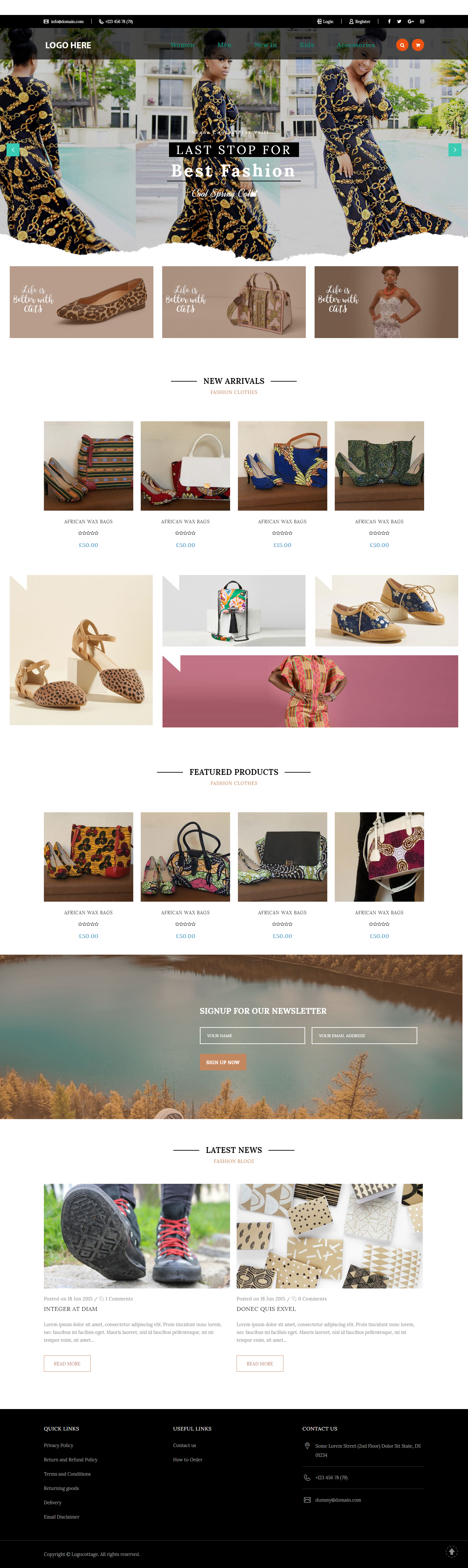This screenshot has height=1568, width=468.
Task: Click the SIGN UP NOW button
Action: [223, 1062]
